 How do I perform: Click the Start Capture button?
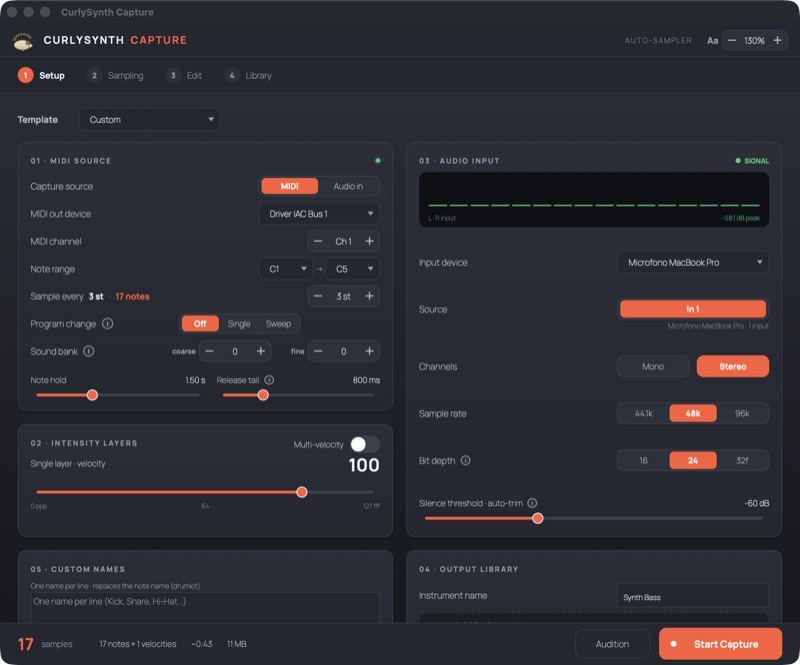pos(720,644)
